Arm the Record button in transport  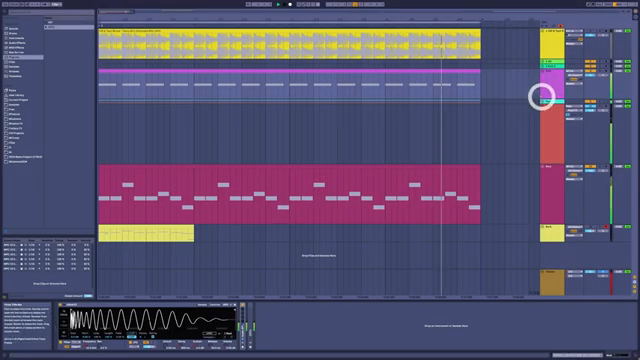[290, 4]
